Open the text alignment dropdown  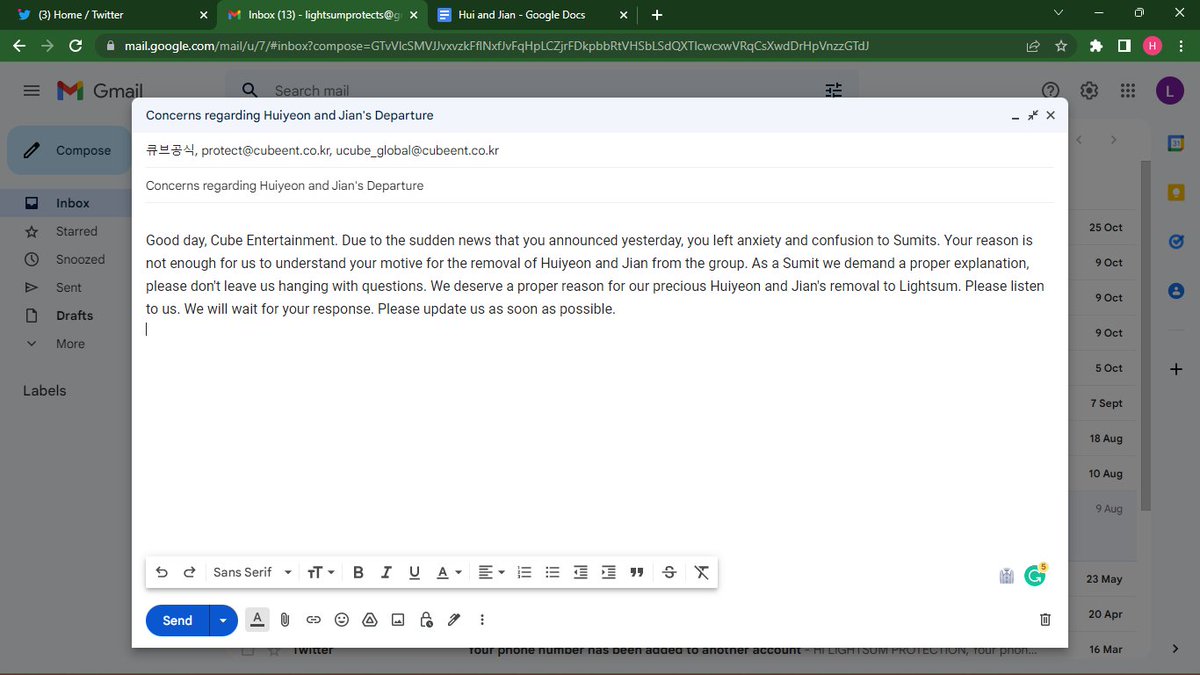tap(491, 573)
